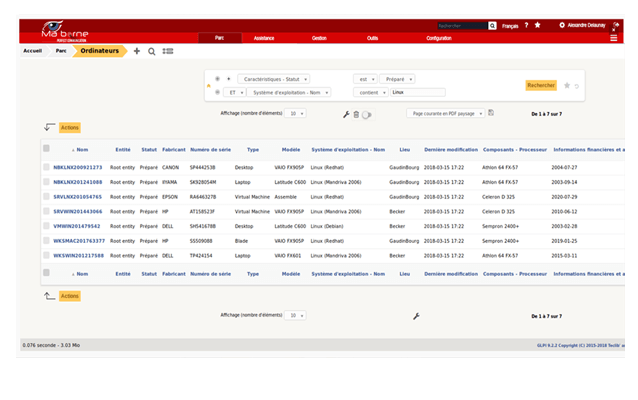Open templates list icon beside Ordinateurs breadcrumb
This screenshot has height=400, width=638.
pyautogui.click(x=168, y=51)
